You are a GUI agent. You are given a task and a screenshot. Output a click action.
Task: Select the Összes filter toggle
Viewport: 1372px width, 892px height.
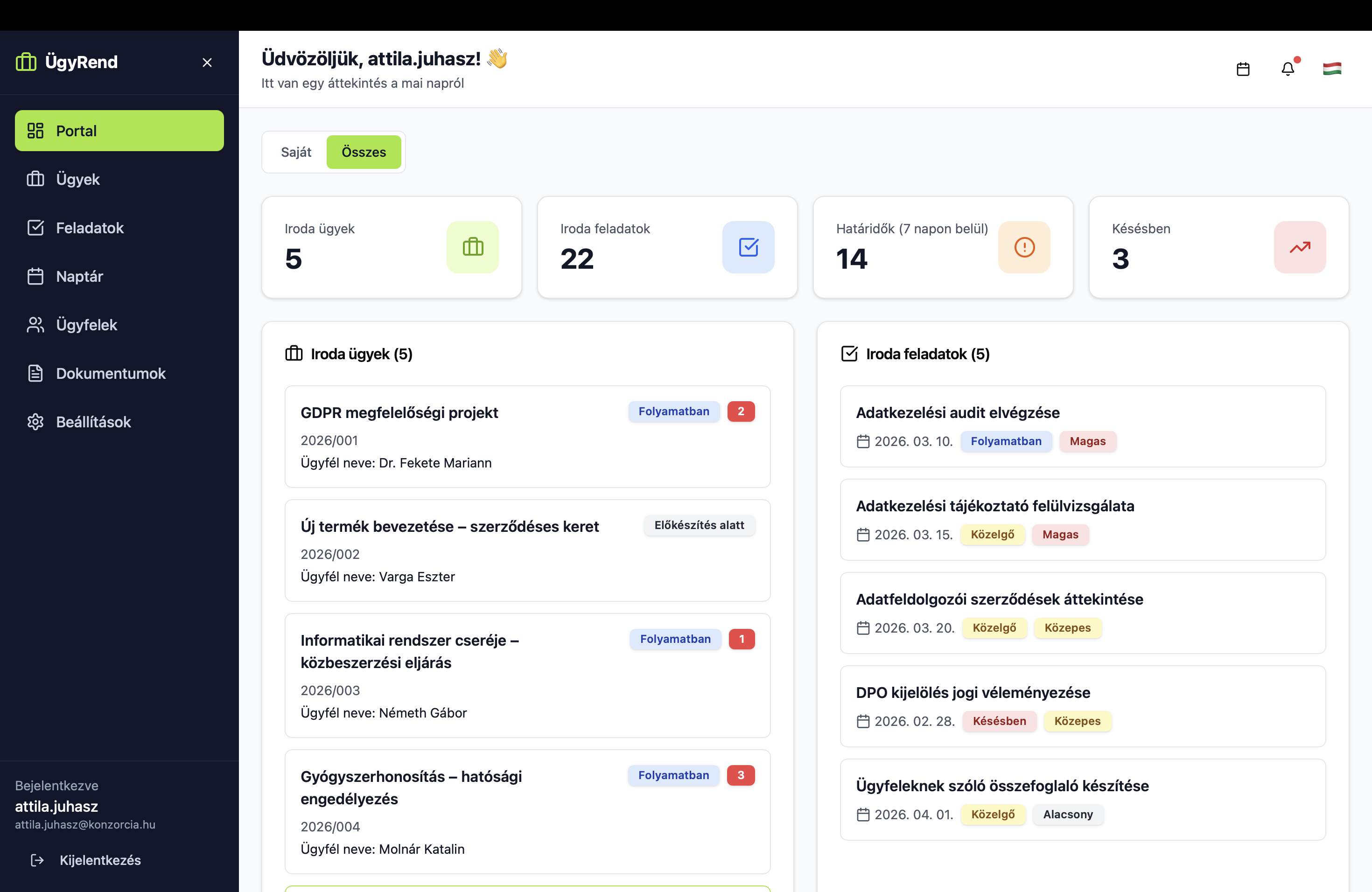click(363, 152)
